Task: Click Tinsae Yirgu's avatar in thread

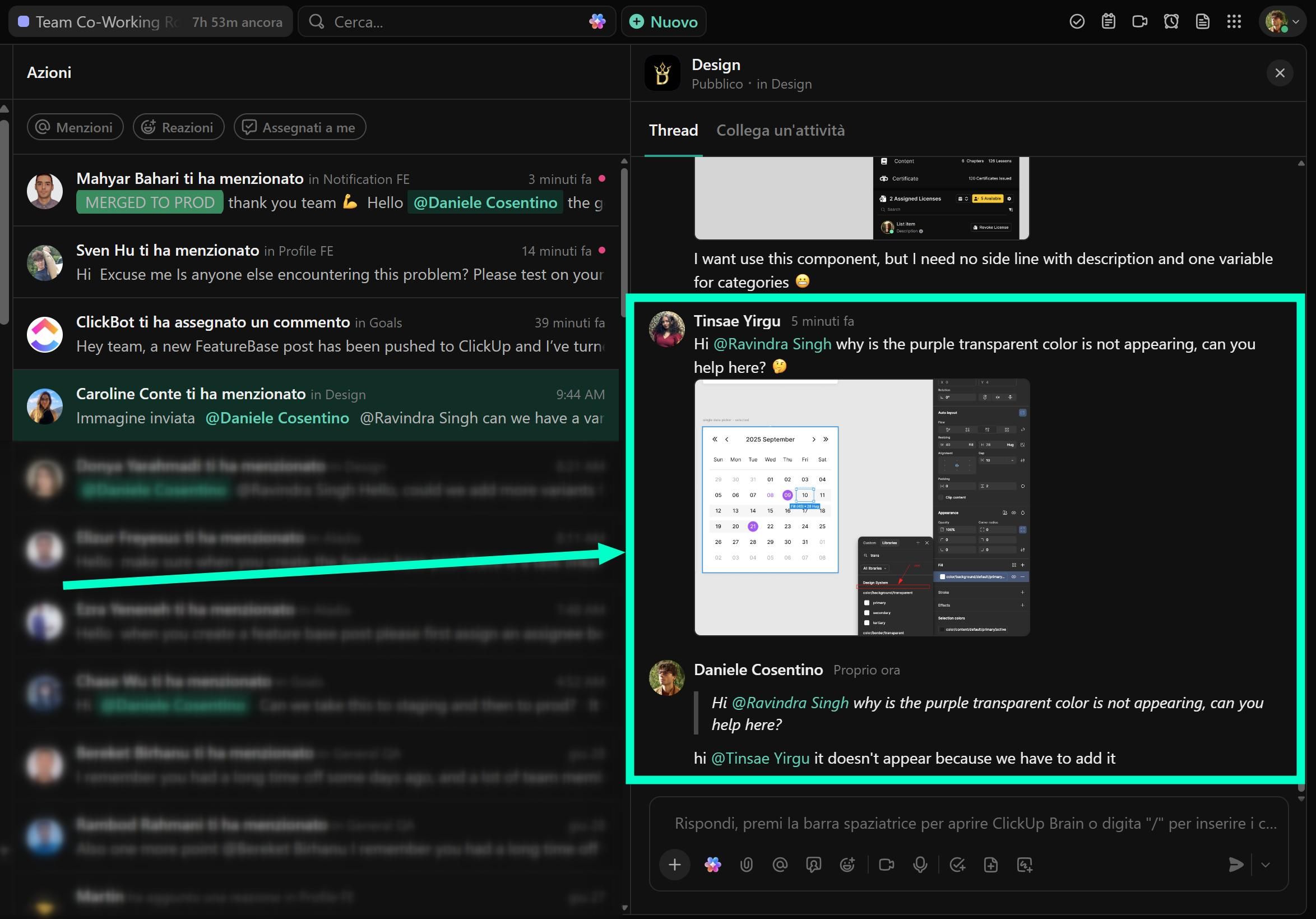Action: (666, 330)
